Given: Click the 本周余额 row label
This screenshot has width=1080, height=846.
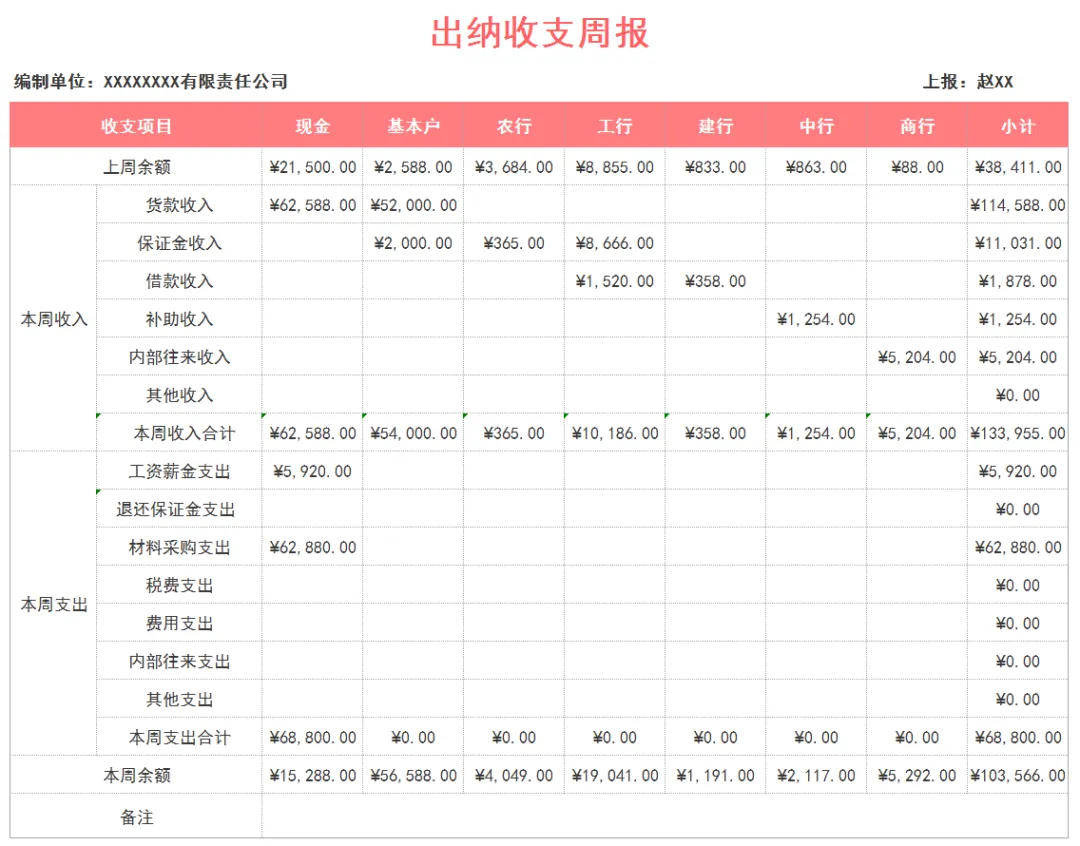Looking at the screenshot, I should (136, 775).
